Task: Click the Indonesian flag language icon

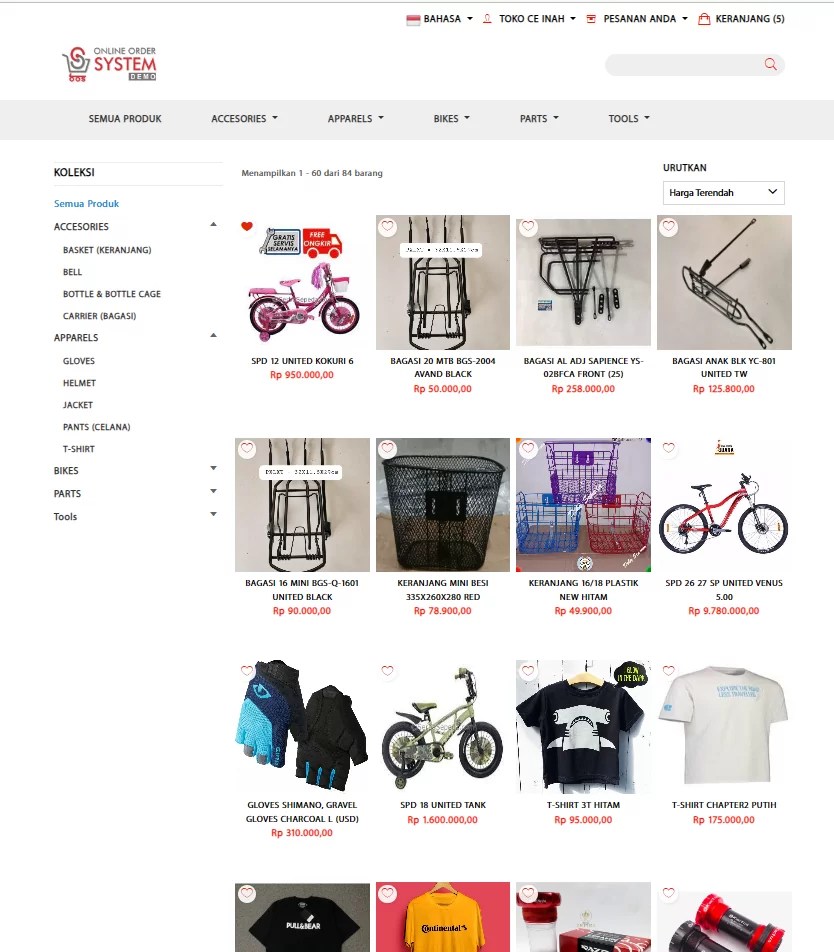Action: pos(413,19)
